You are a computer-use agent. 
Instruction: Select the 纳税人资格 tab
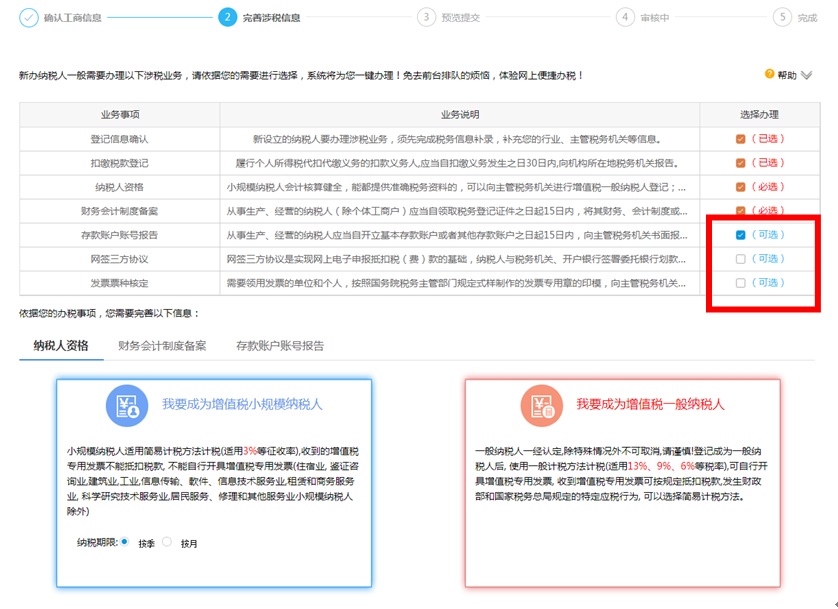point(60,346)
